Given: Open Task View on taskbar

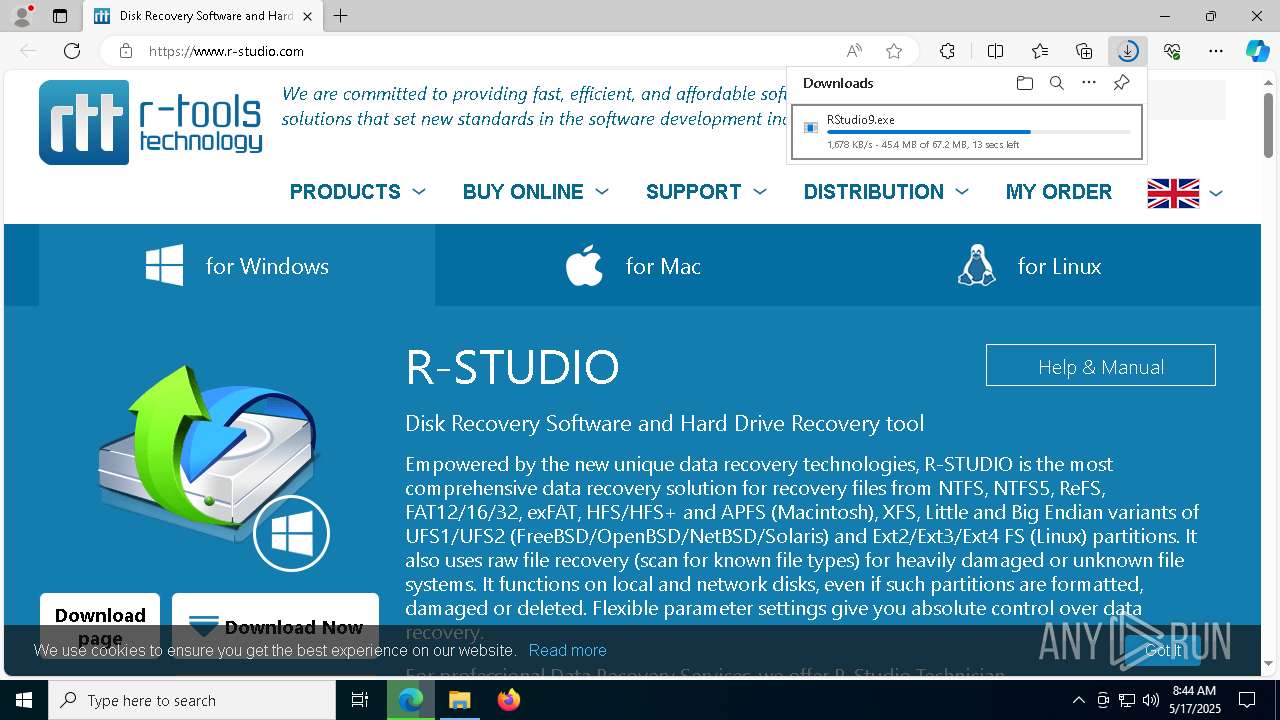Looking at the screenshot, I should coord(360,700).
